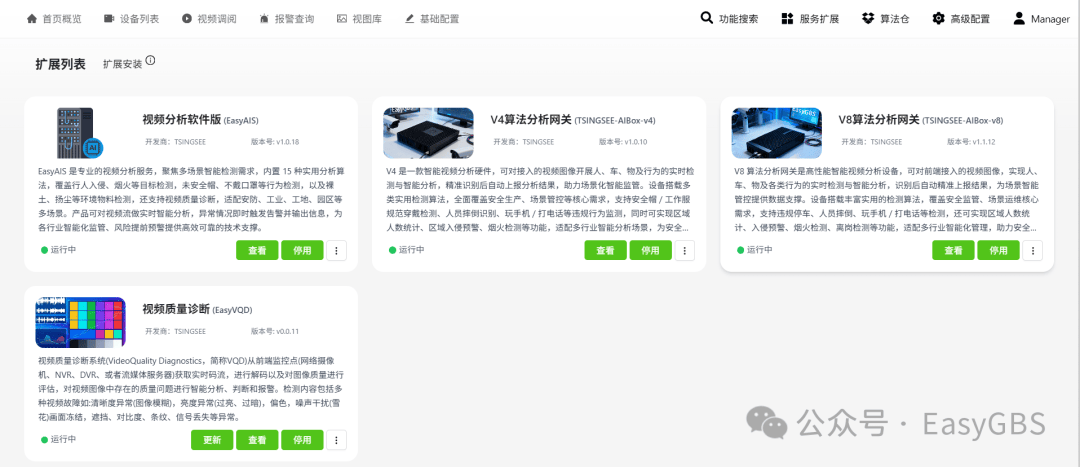Click the pencil icon beside 基础配置
This screenshot has width=1080, height=467.
coord(410,19)
